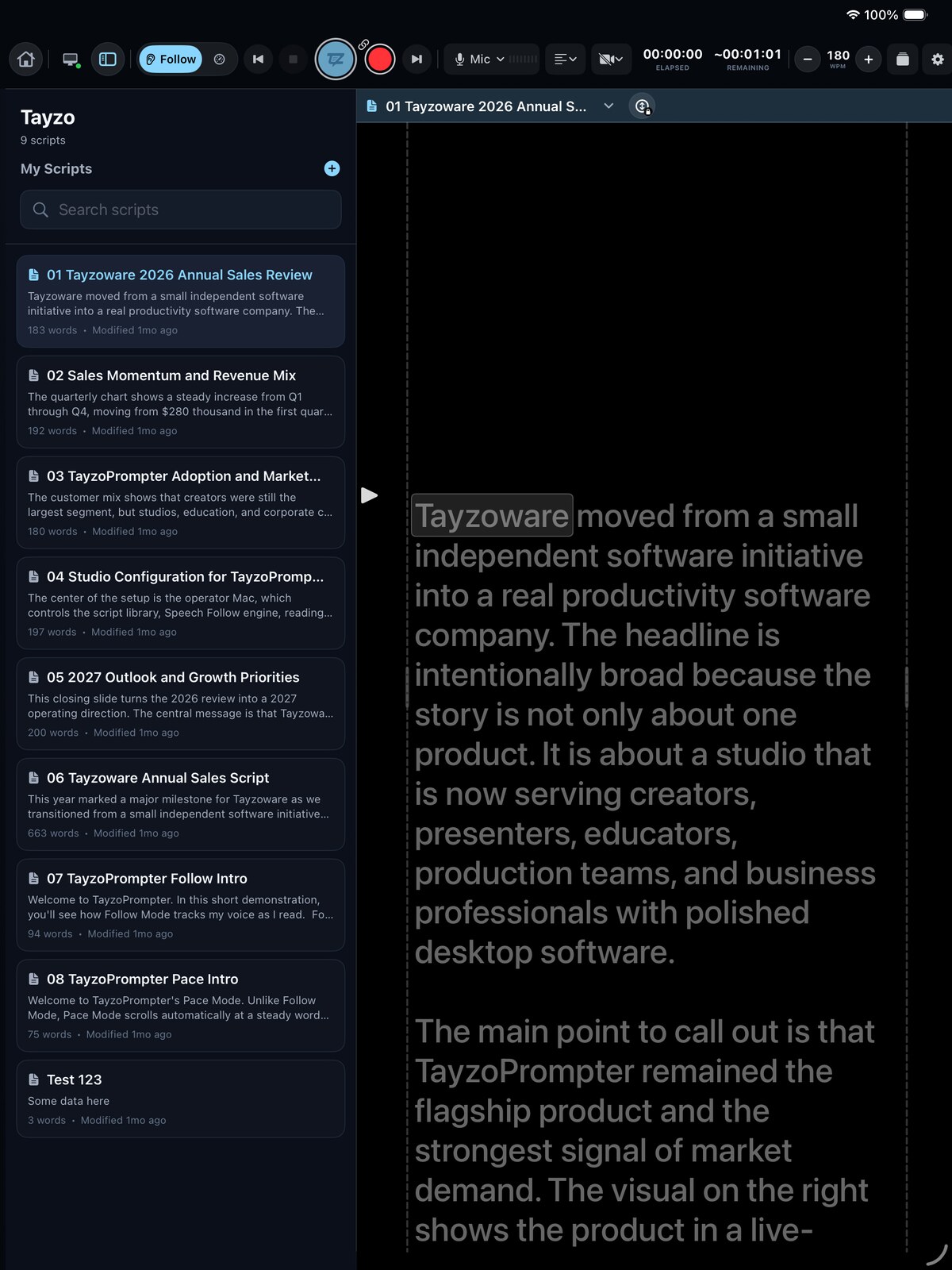Click the Wi-Fi status icon
Screen dimensions: 952x1270
coord(853,14)
